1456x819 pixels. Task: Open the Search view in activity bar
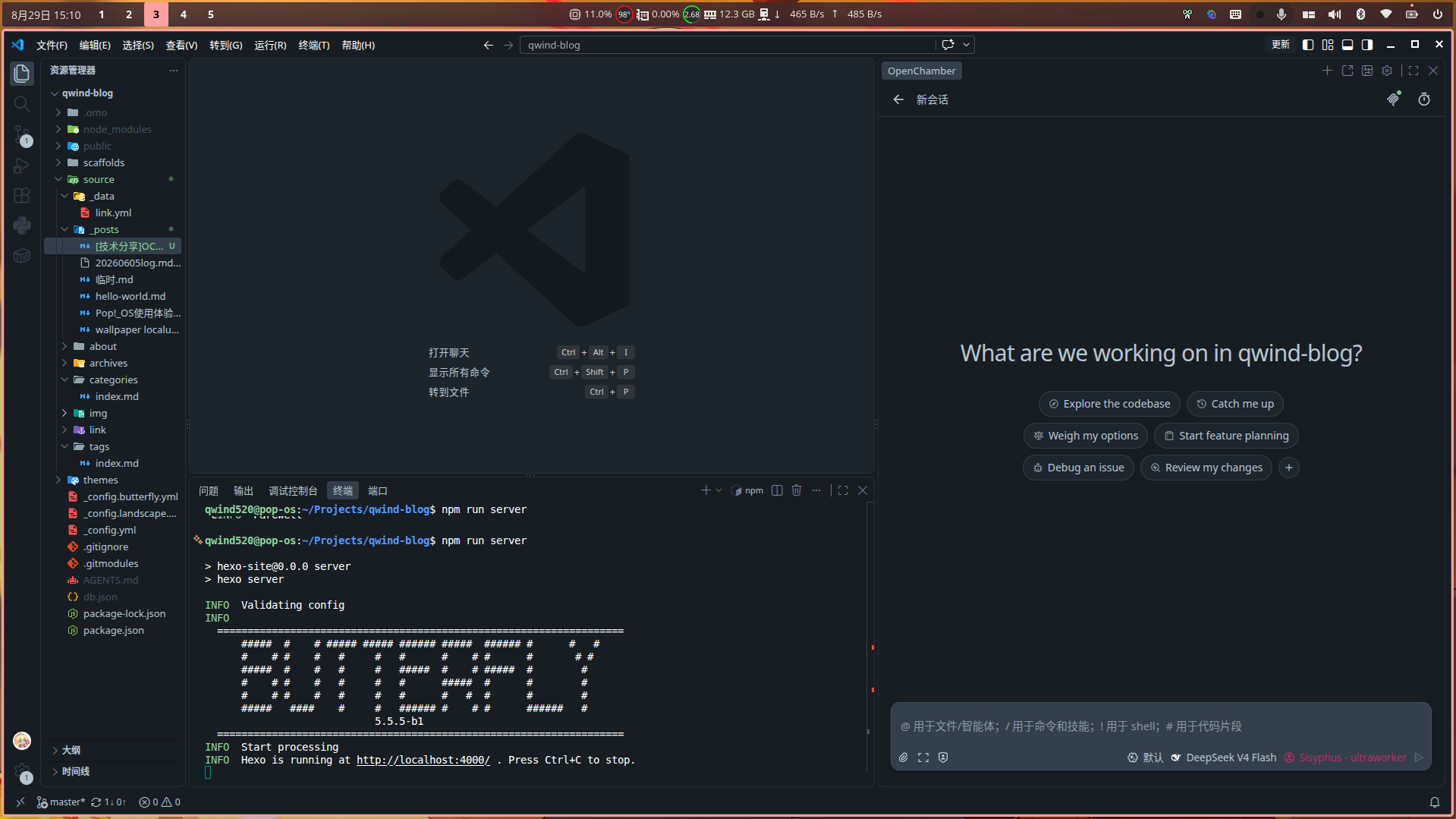[22, 104]
